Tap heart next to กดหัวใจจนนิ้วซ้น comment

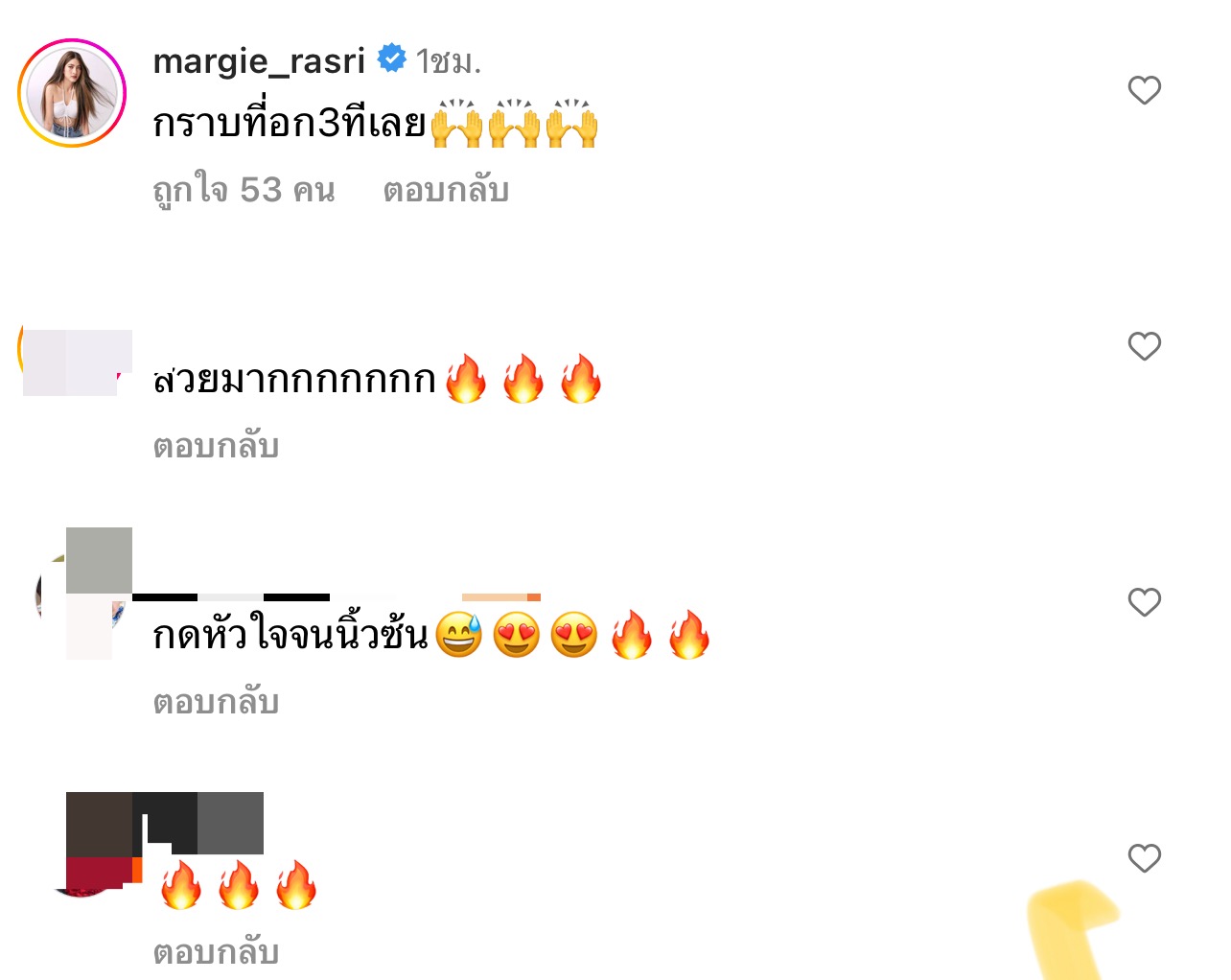tap(1144, 602)
